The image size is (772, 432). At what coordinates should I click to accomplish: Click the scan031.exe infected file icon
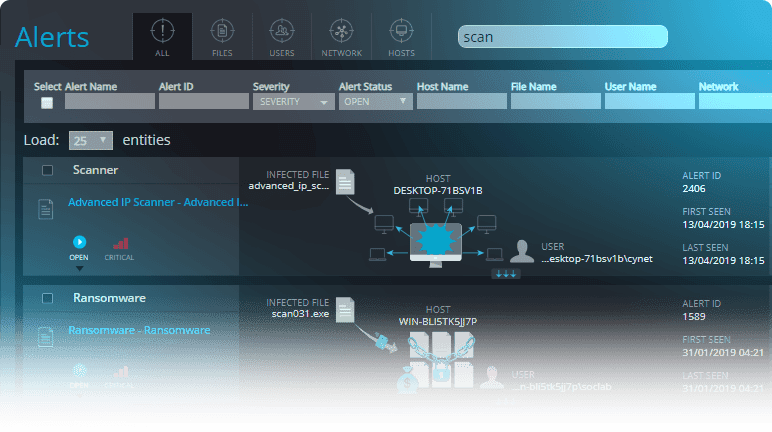pos(345,309)
